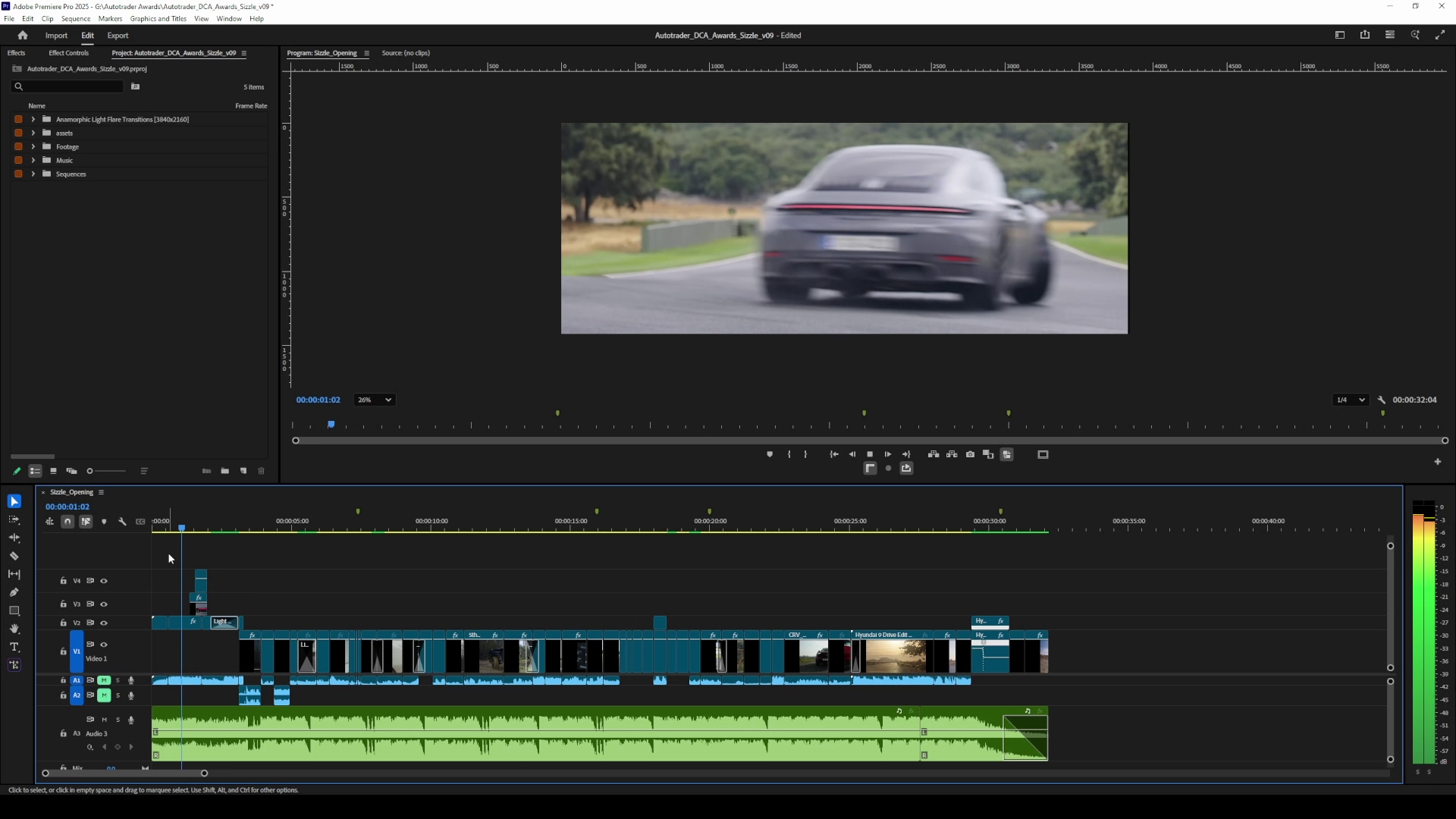Select the Pen tool

pos(14,592)
